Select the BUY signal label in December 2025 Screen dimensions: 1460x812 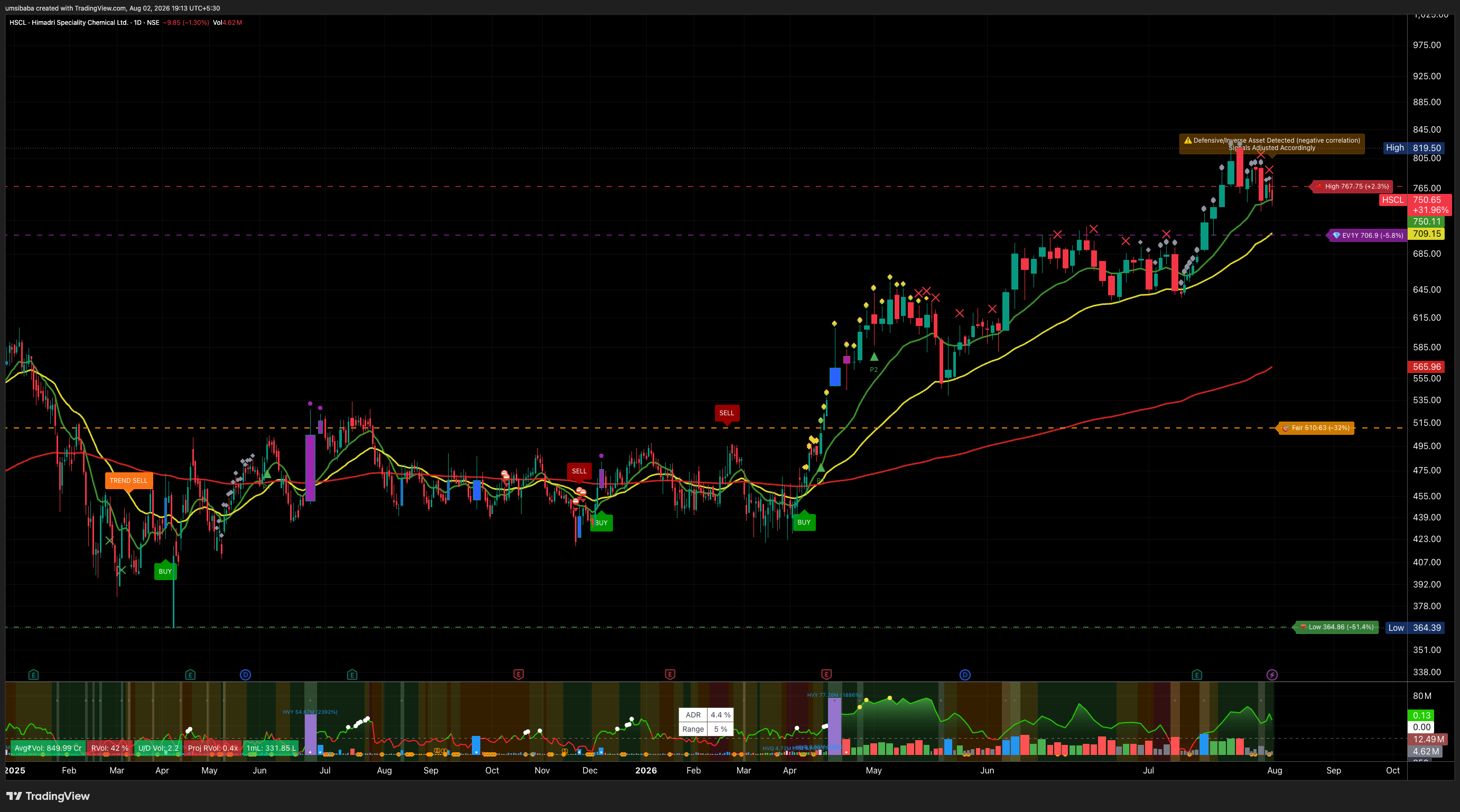(601, 522)
